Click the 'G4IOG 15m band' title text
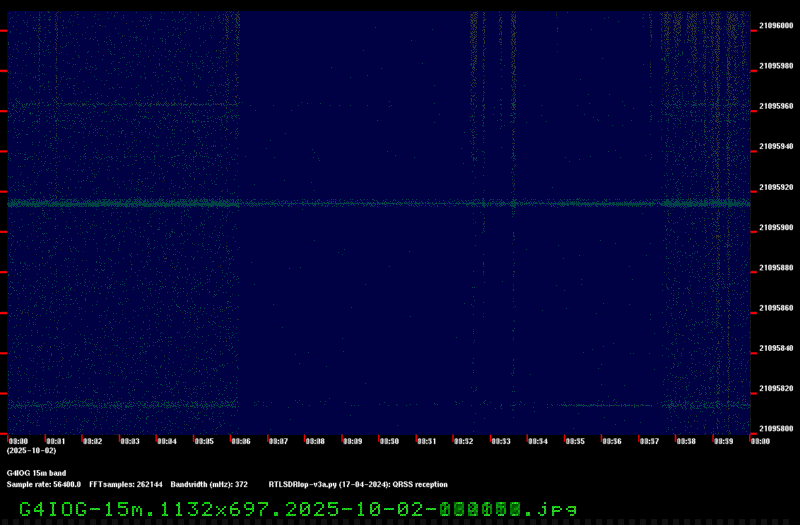This screenshot has width=800, height=525. pyautogui.click(x=36, y=473)
